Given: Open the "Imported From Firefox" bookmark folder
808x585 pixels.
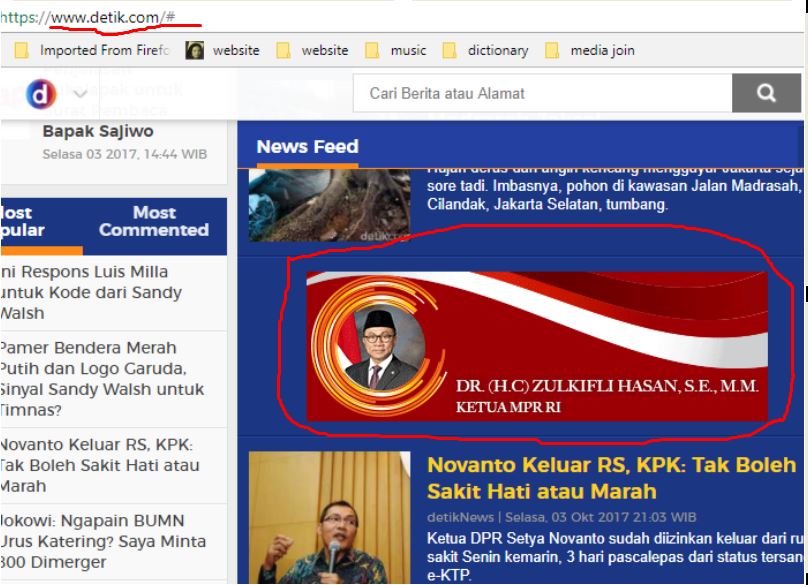Looking at the screenshot, I should 92,51.
